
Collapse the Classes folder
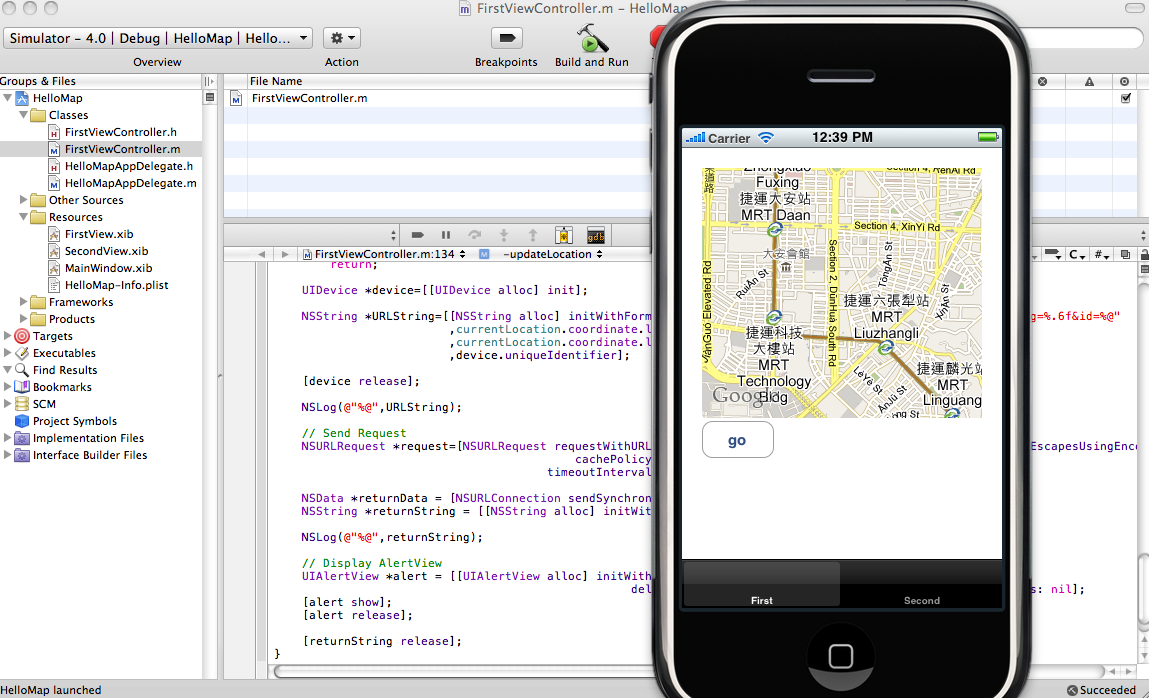pyautogui.click(x=23, y=114)
